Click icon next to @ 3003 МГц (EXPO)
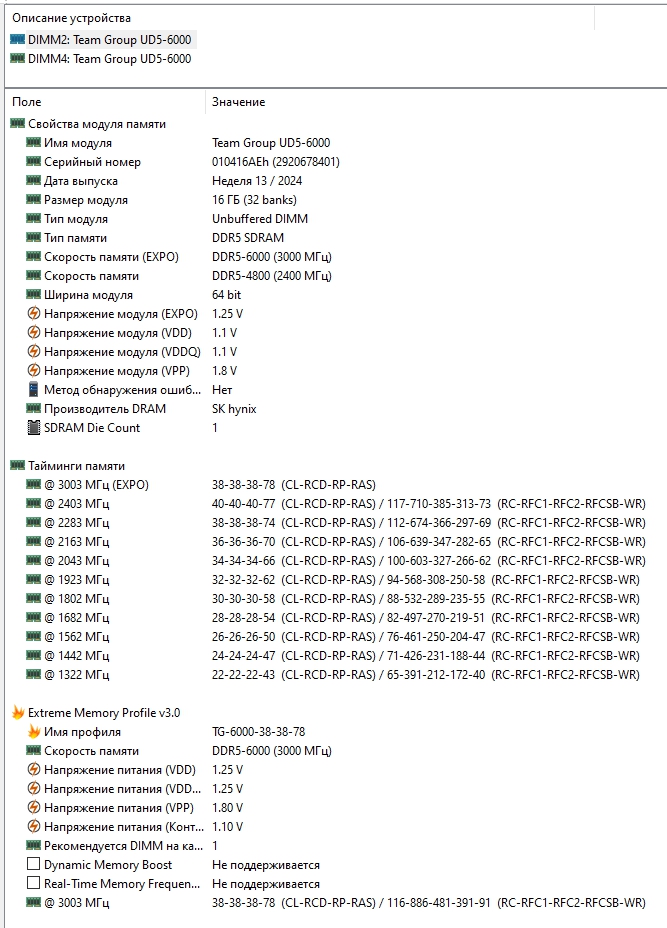This screenshot has height=928, width=667. coord(34,485)
